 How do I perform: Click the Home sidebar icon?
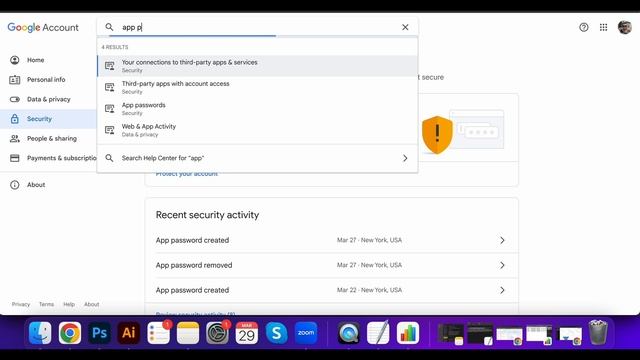[15, 60]
